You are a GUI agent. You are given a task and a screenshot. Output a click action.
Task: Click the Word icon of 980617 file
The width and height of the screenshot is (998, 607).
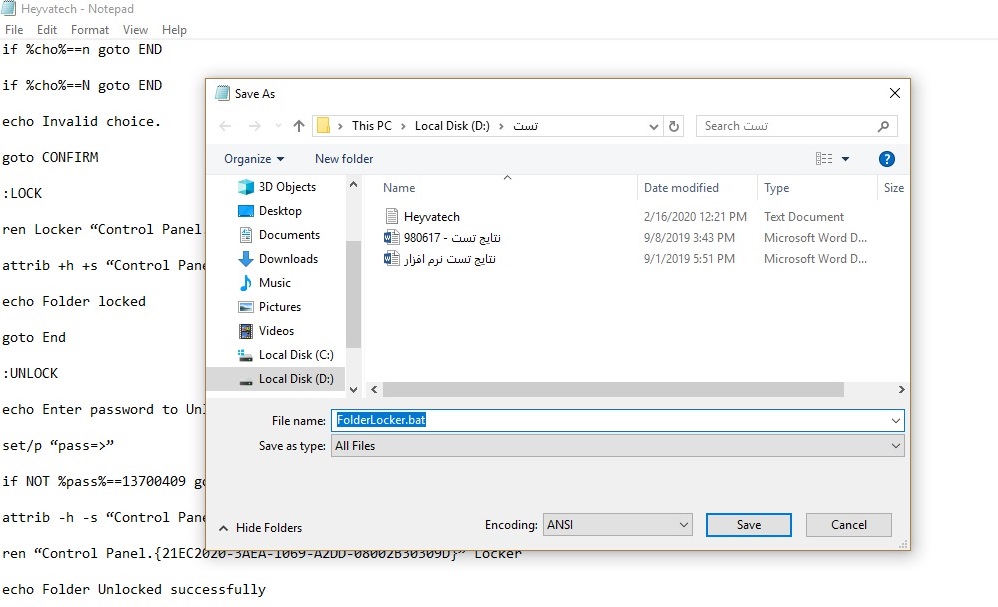coord(391,237)
